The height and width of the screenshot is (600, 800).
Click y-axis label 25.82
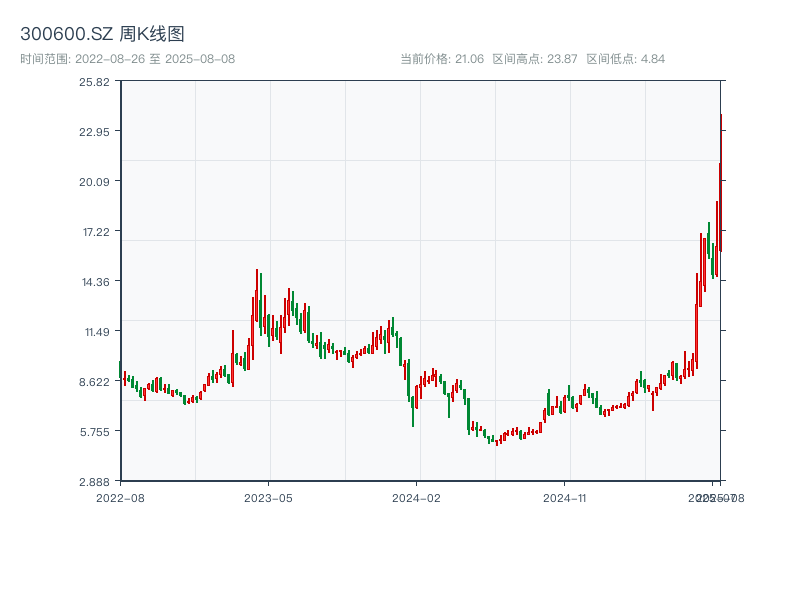94,82
